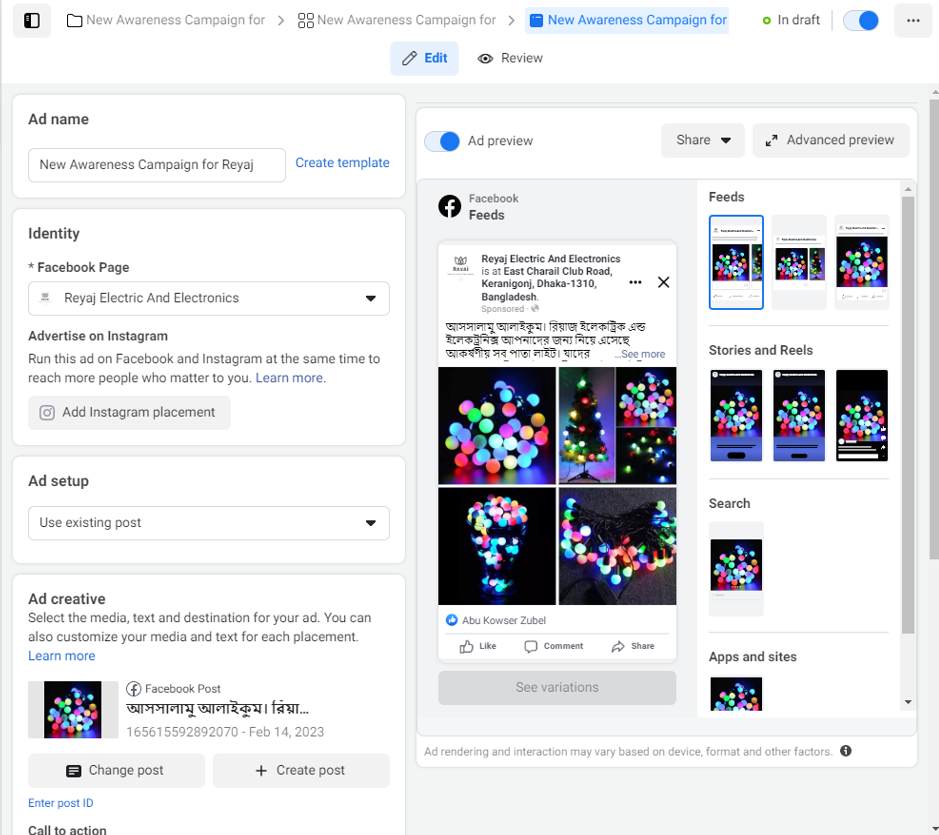Click the Ad name text field
This screenshot has width=939, height=835.
(157, 165)
